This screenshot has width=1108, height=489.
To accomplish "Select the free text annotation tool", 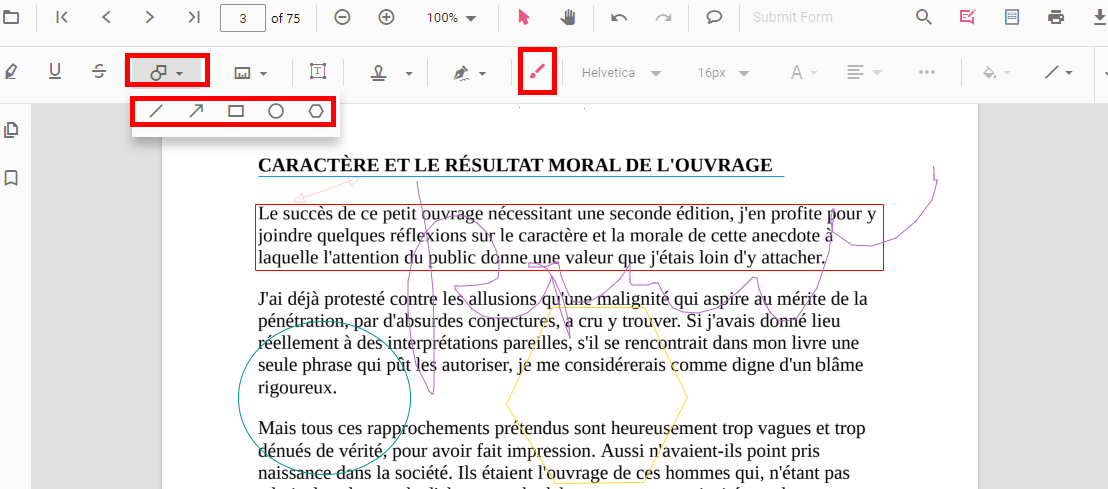I will [x=318, y=71].
